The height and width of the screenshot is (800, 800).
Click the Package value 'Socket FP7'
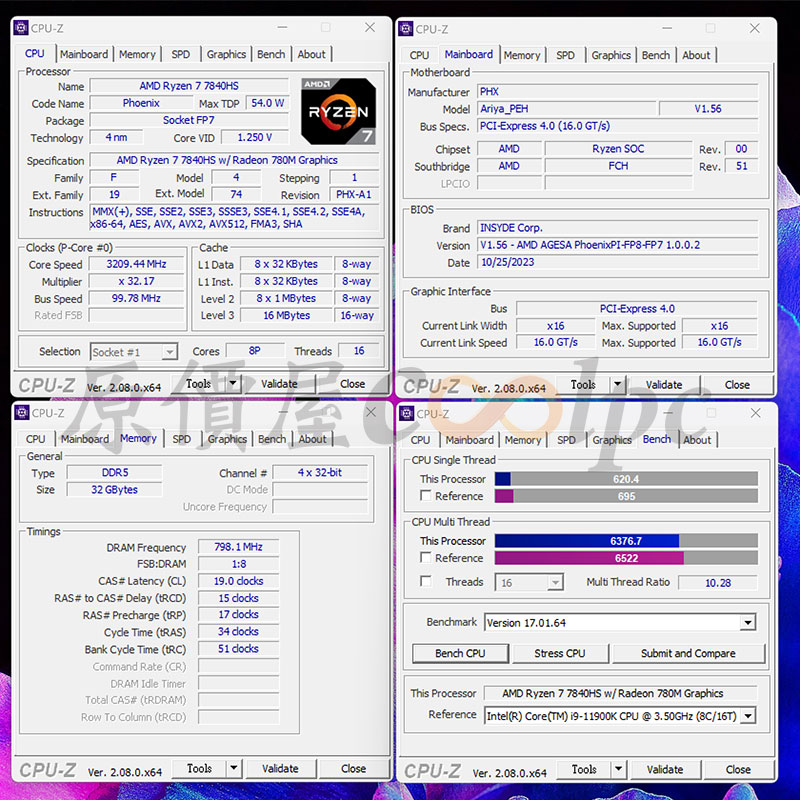pos(189,120)
